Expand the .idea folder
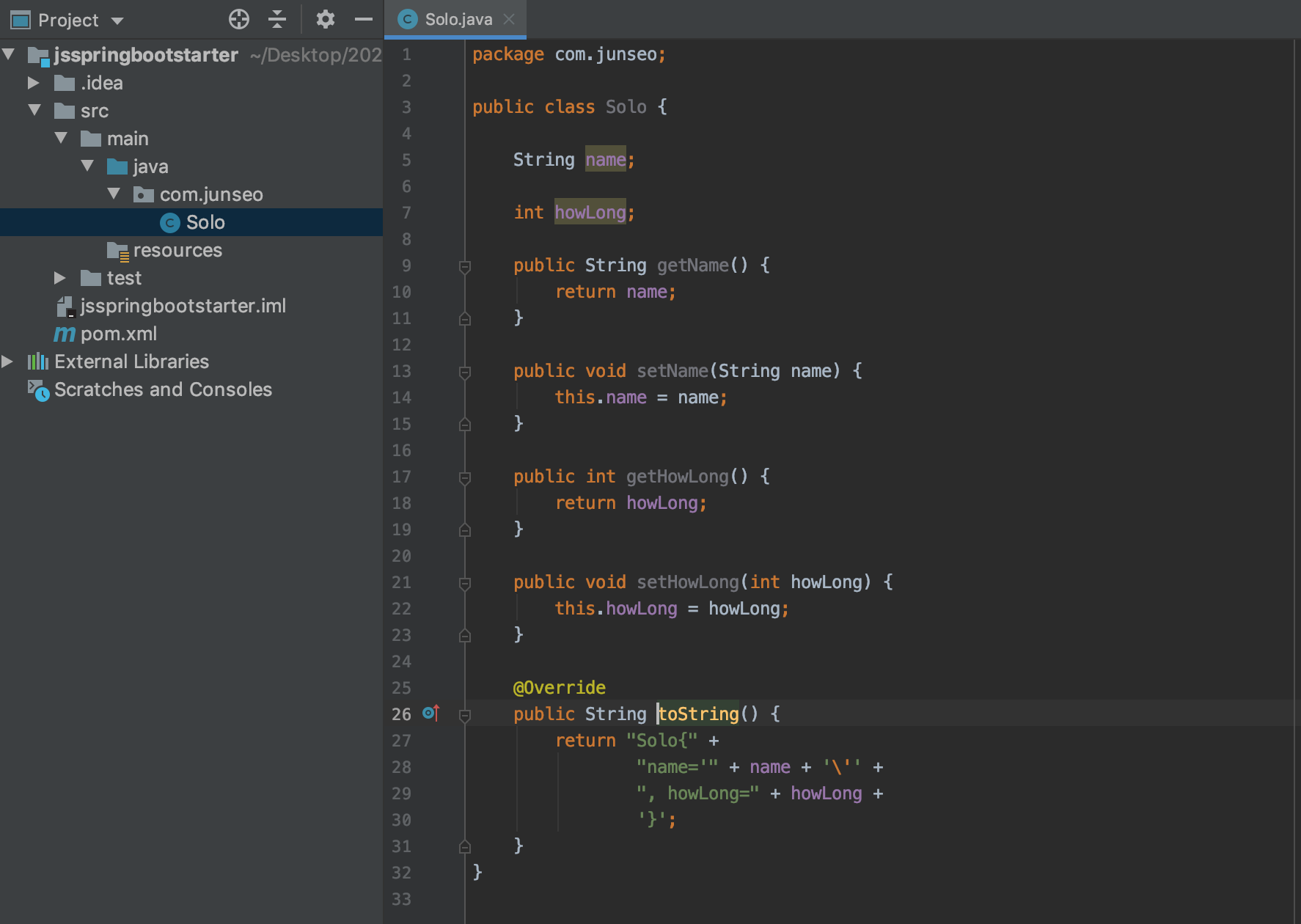1301x924 pixels. point(34,83)
